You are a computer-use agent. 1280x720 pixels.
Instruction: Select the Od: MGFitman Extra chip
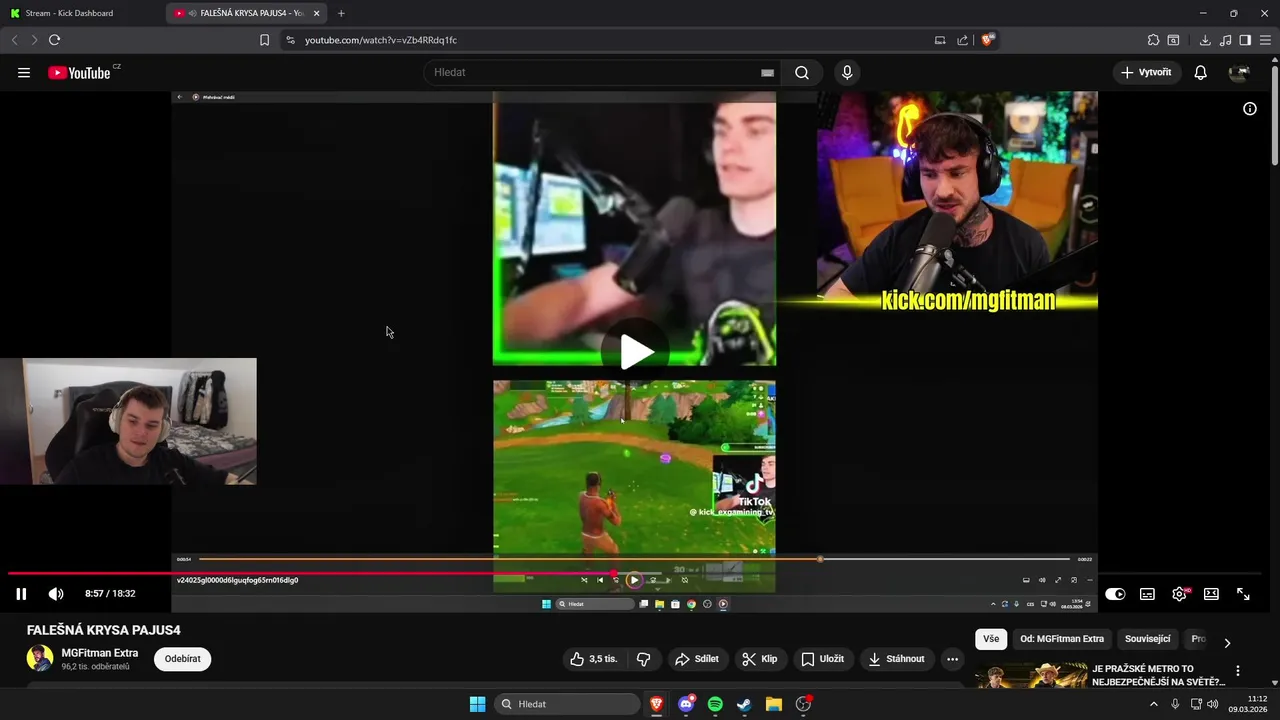[1062, 639]
